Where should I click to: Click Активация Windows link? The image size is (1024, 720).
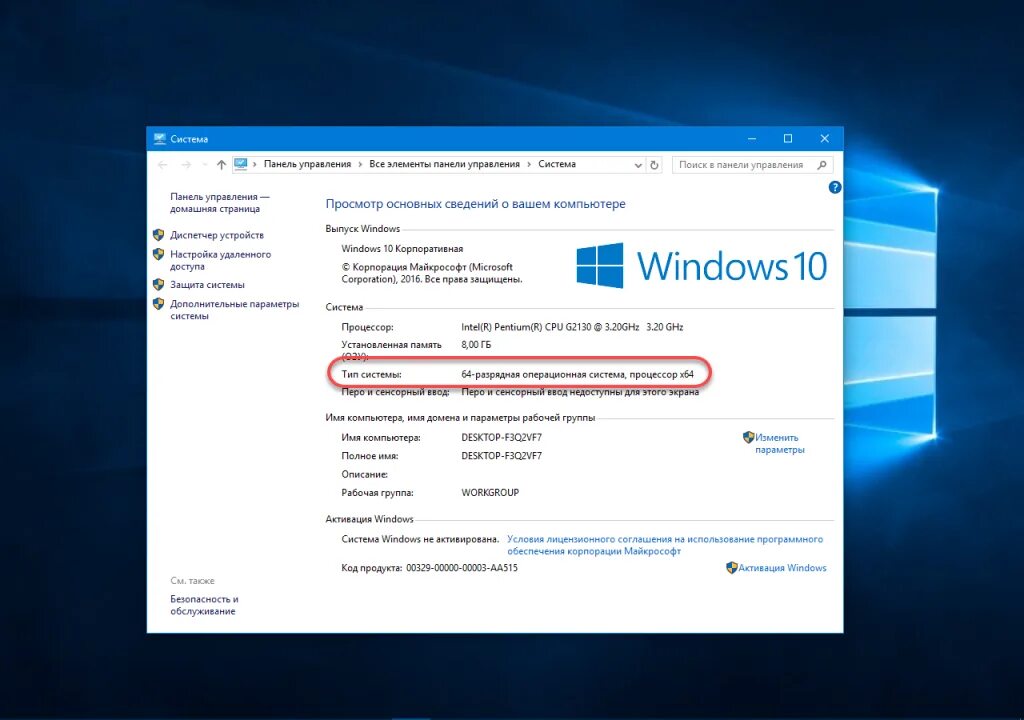[x=782, y=568]
